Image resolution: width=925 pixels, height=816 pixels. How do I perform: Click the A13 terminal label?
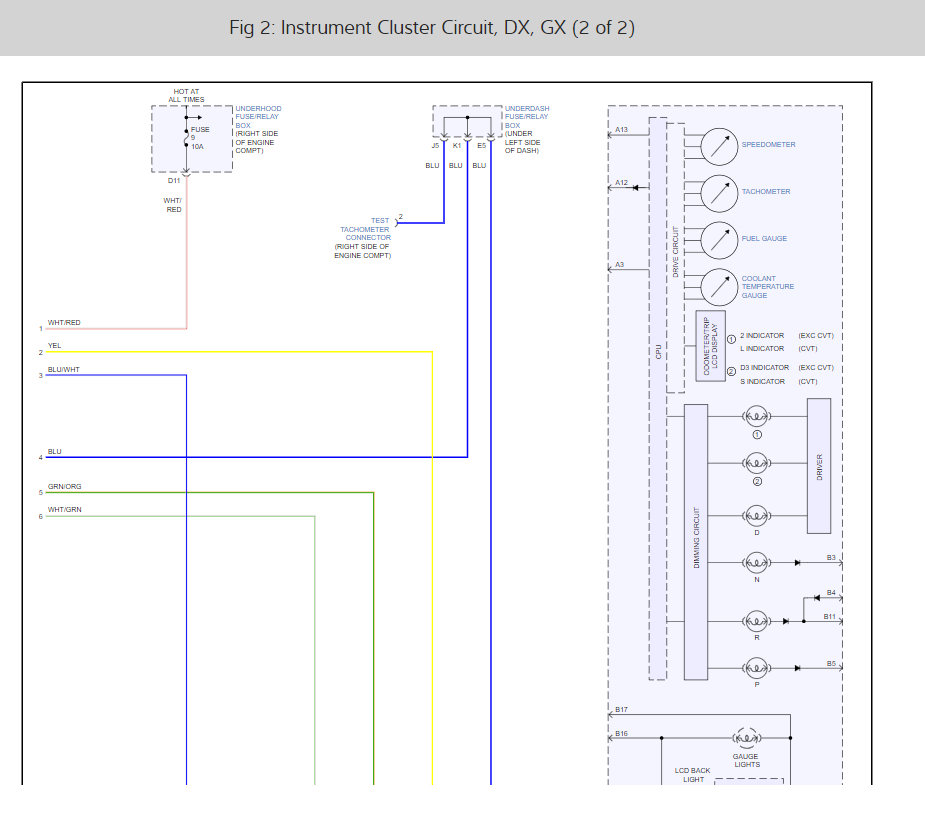(x=622, y=130)
